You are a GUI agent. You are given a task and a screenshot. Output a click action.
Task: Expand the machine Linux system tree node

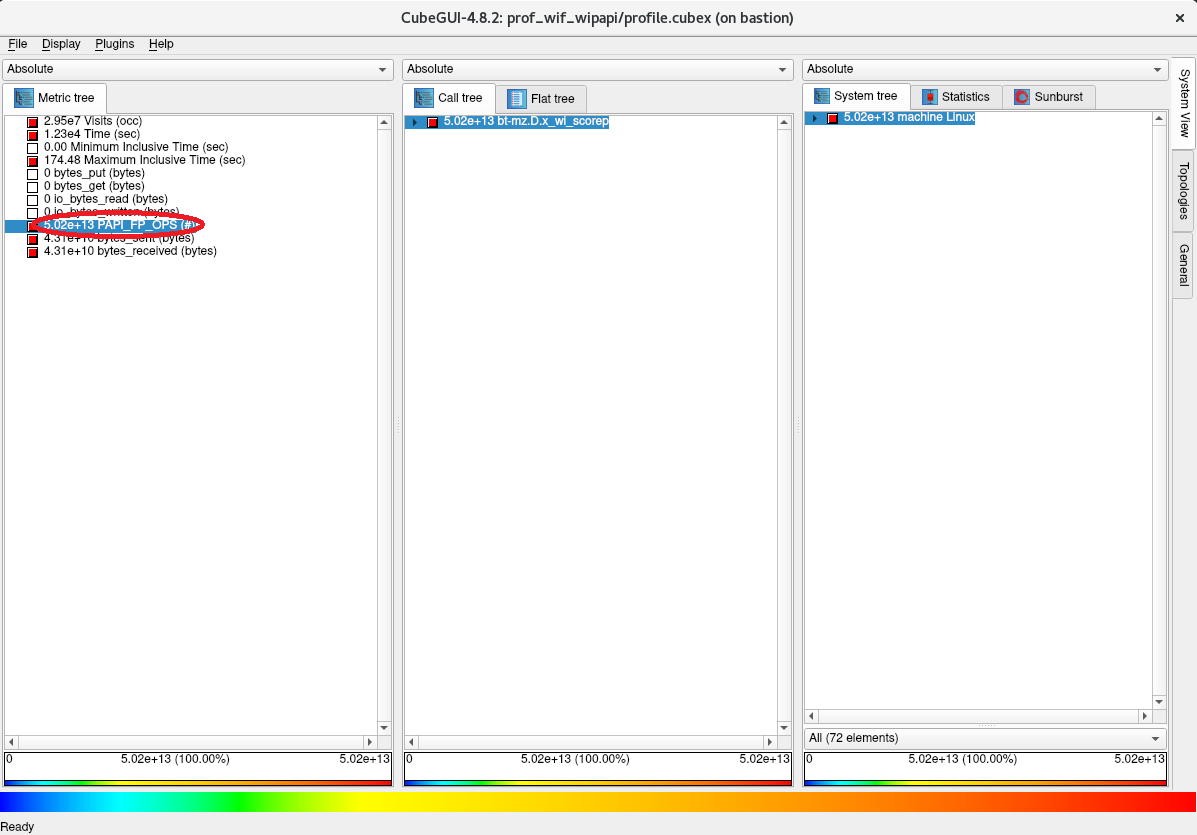[x=815, y=118]
